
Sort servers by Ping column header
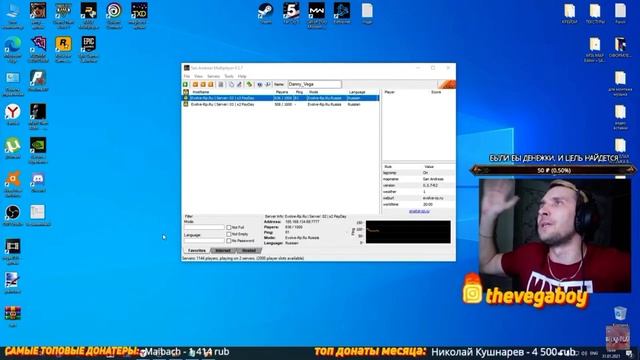coord(300,92)
